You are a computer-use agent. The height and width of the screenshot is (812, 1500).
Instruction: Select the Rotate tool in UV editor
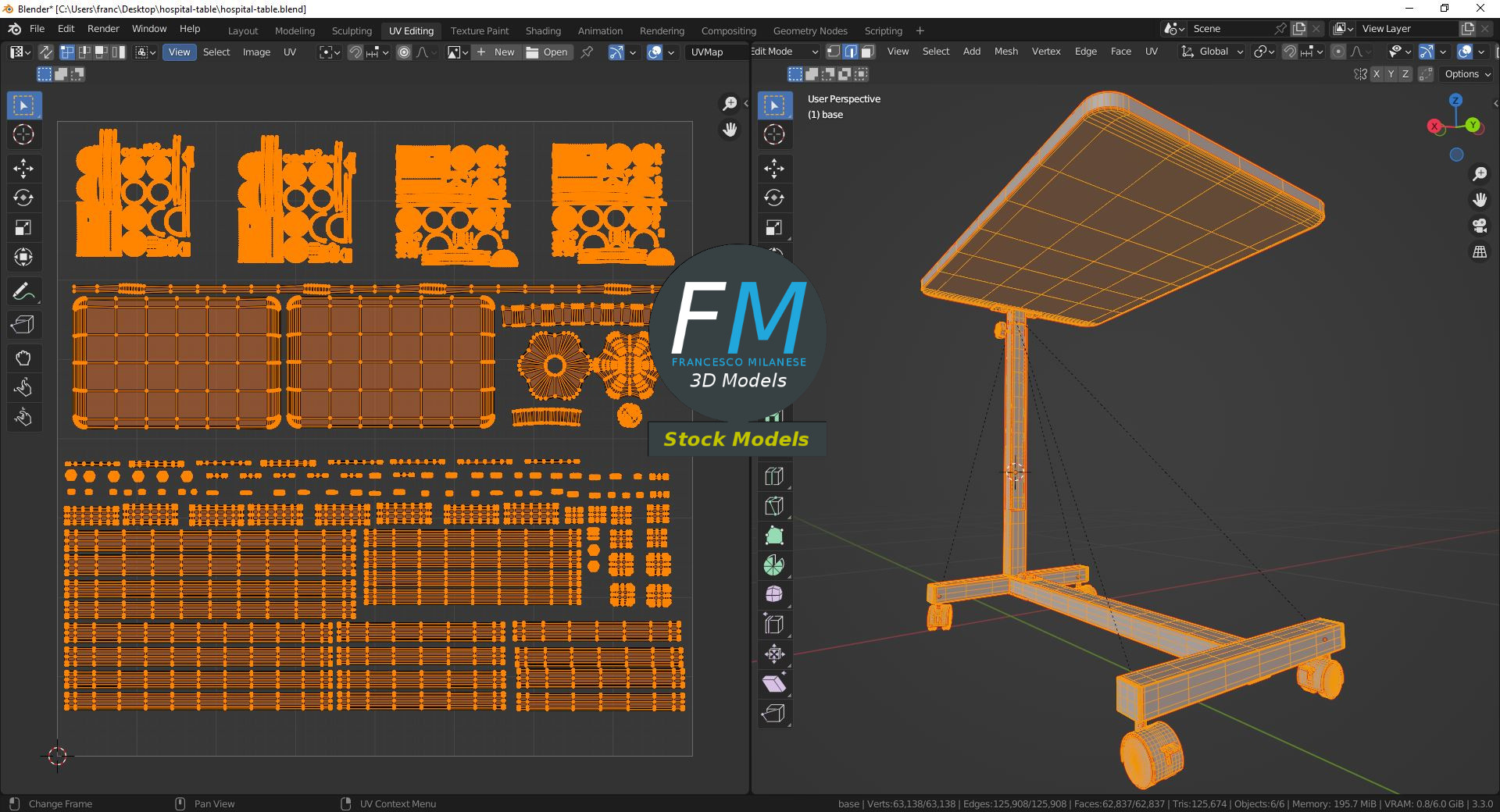coord(23,198)
